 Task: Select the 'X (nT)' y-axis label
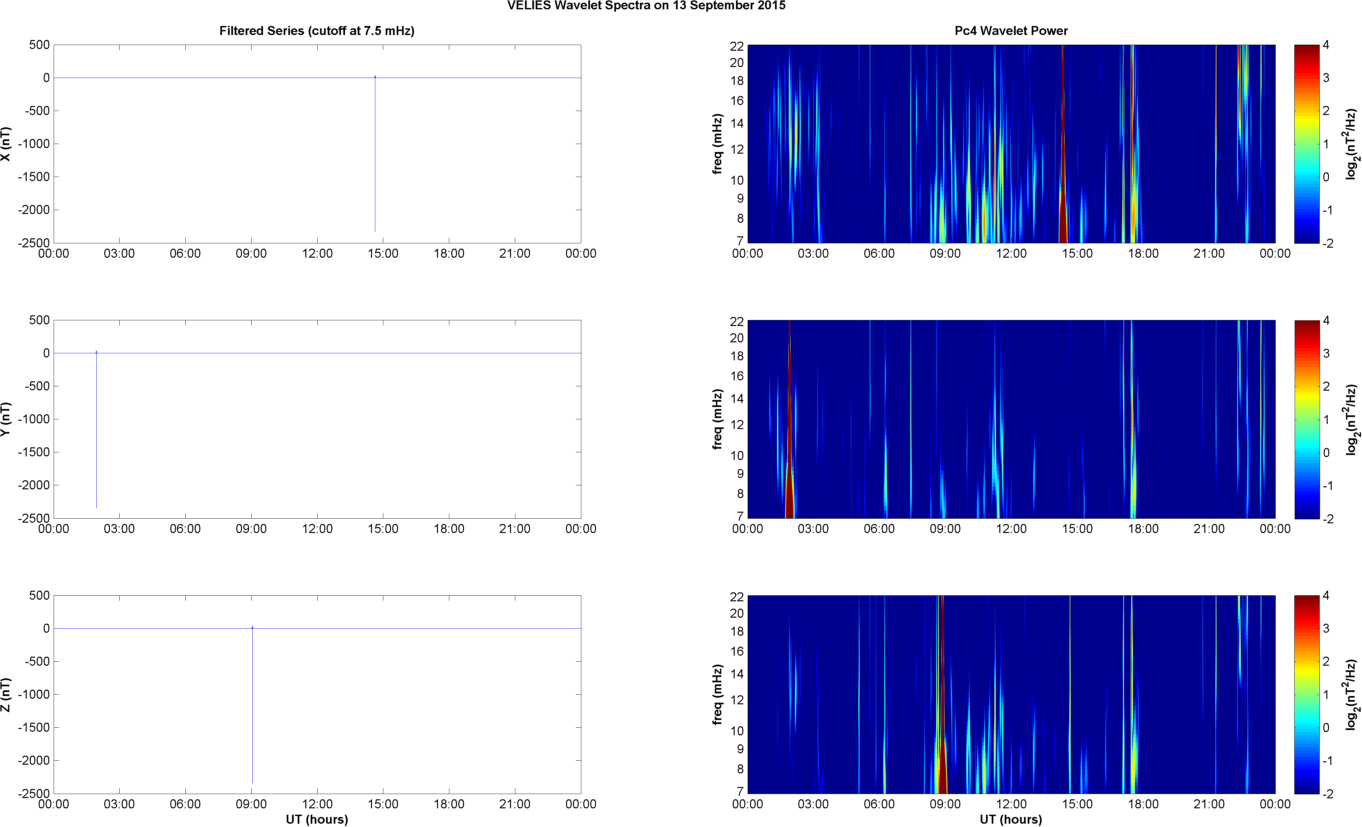[x=8, y=144]
